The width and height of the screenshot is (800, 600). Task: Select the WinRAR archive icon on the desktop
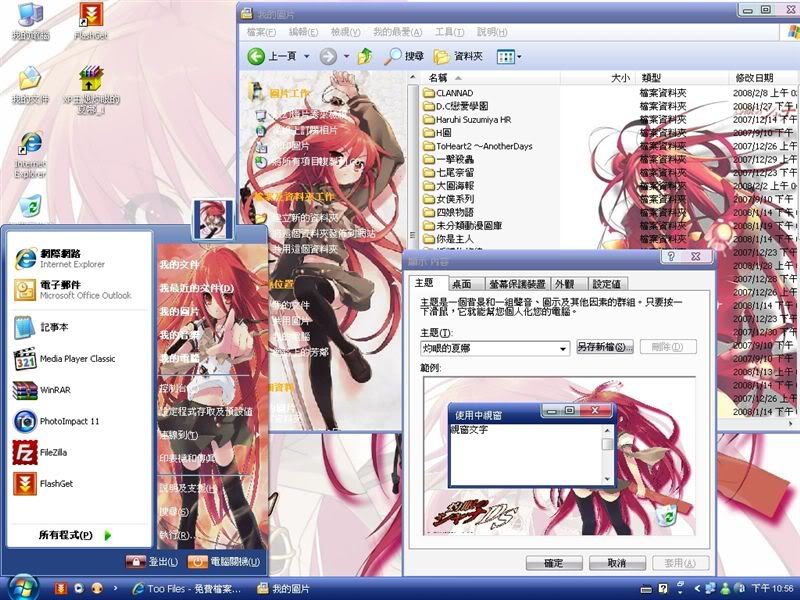point(91,90)
